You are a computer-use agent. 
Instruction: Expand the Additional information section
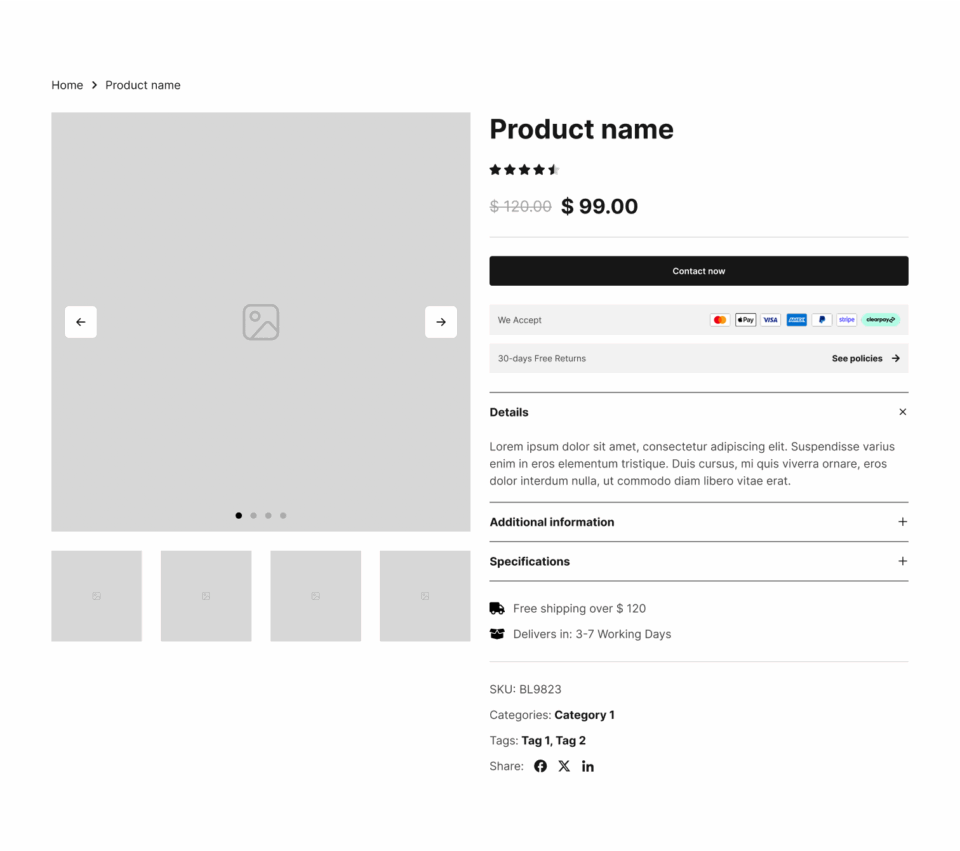(x=902, y=522)
